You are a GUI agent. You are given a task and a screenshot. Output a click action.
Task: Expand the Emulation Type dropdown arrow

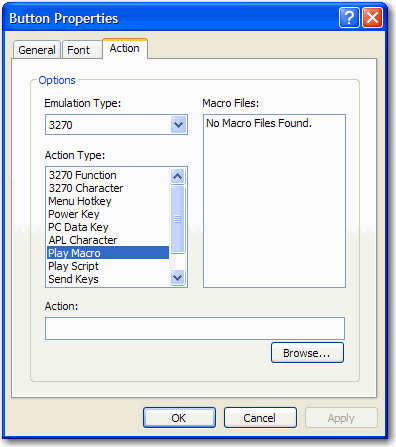click(178, 125)
